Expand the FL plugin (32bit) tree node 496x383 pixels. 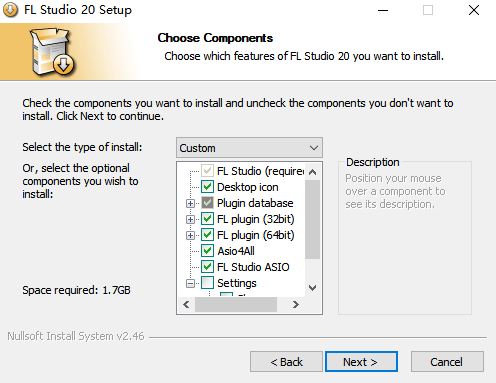click(x=190, y=219)
